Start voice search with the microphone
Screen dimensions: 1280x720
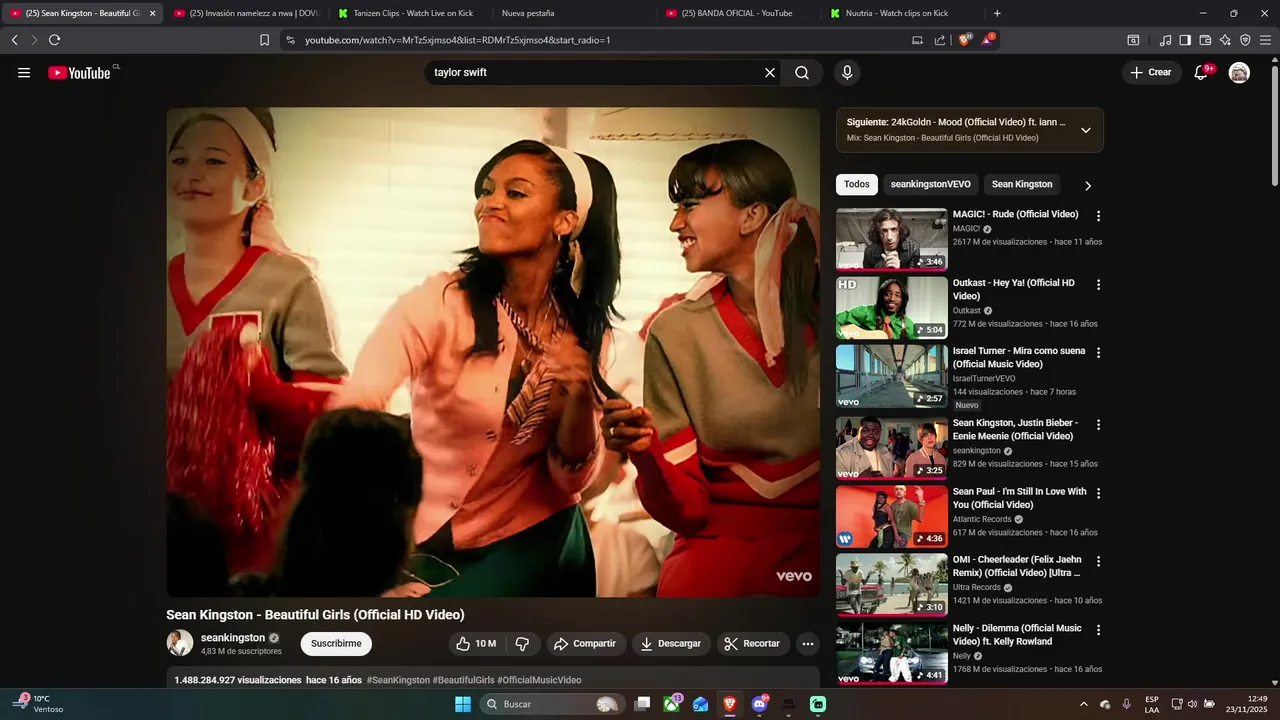click(x=847, y=72)
